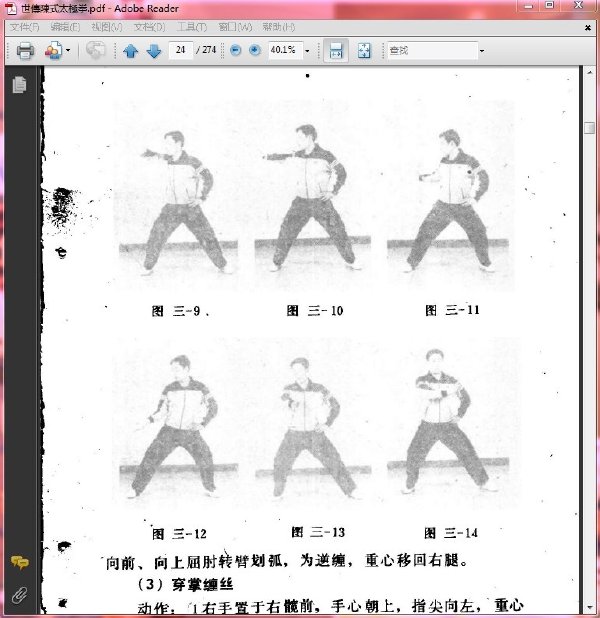Expand the zoom percentage dropdown
This screenshot has height=618, width=600.
[307, 50]
